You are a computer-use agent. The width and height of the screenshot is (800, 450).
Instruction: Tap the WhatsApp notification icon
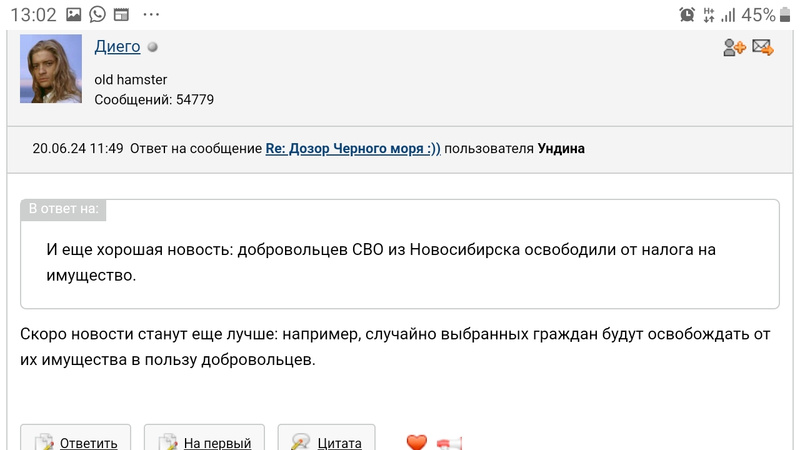click(97, 14)
